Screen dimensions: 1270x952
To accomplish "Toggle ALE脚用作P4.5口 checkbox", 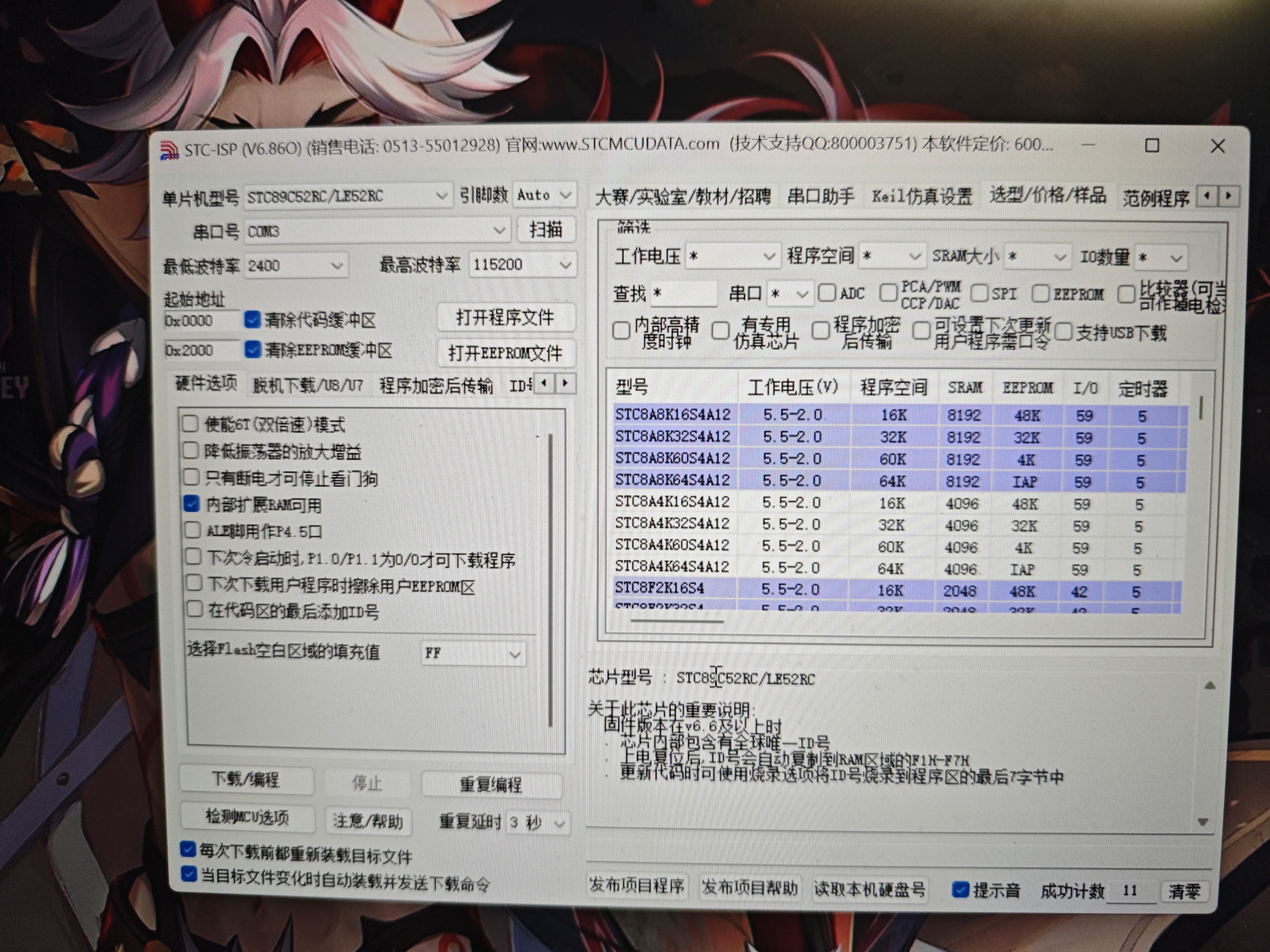I will pyautogui.click(x=192, y=530).
